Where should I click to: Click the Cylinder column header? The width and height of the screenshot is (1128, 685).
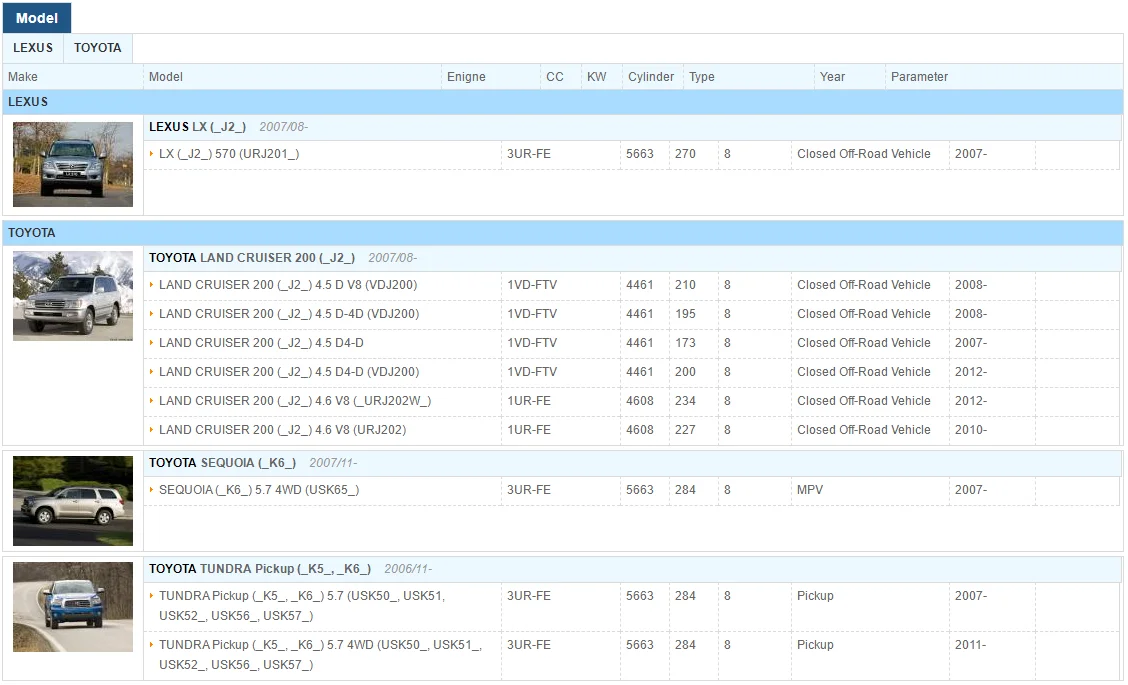click(652, 77)
